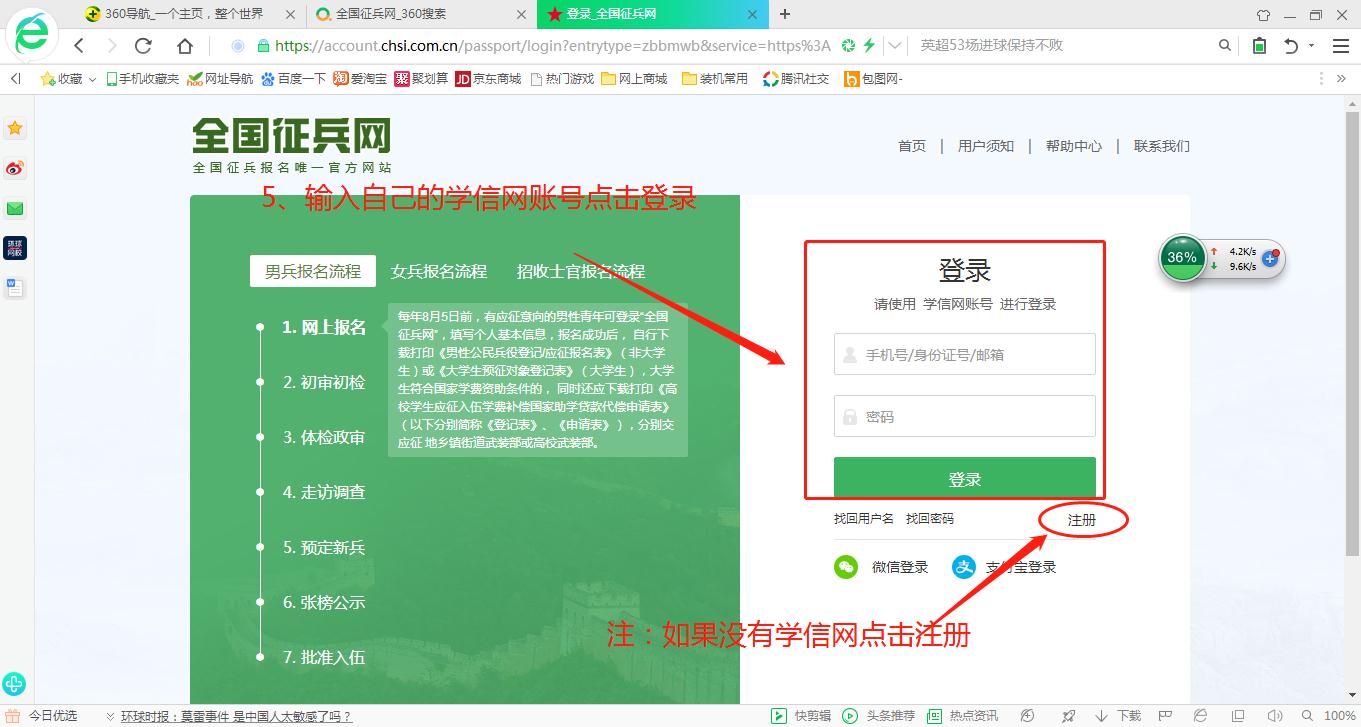Go to browser home page icon

pos(184,46)
